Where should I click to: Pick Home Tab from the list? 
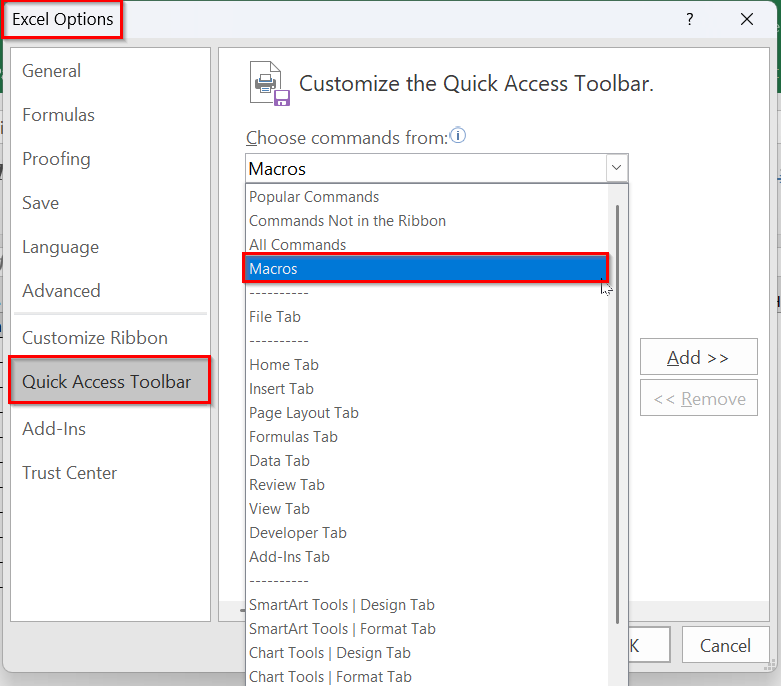pos(427,365)
